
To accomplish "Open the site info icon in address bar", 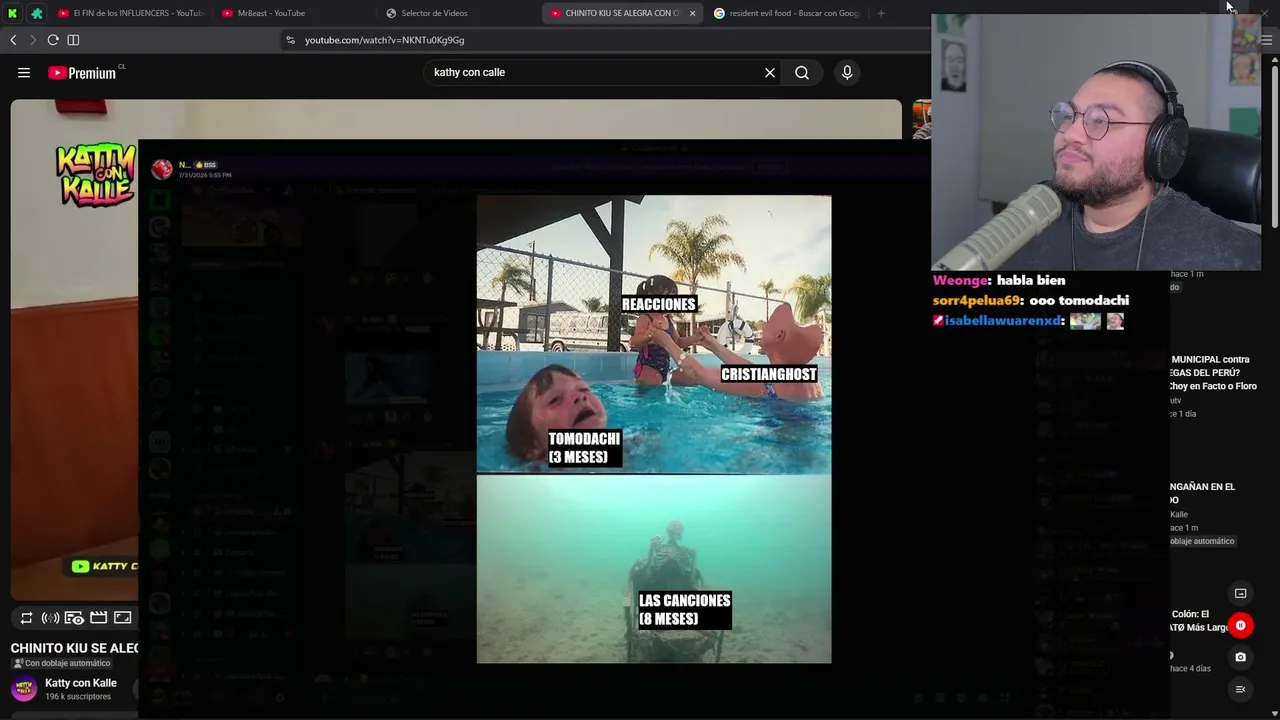I will [290, 40].
